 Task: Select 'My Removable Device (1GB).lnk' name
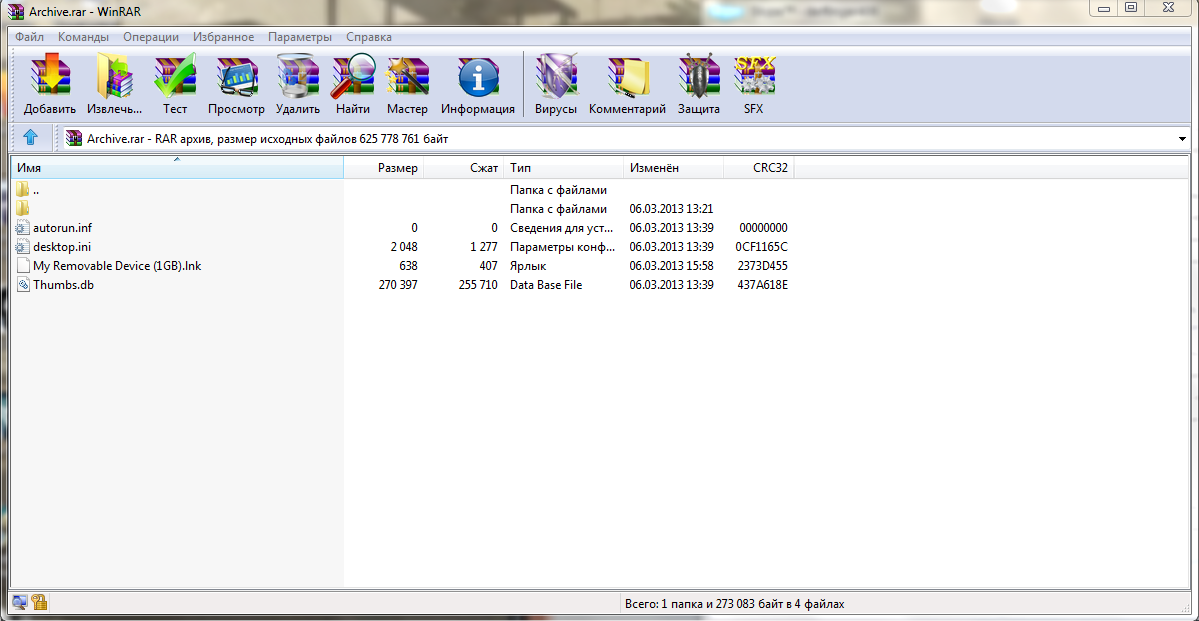117,265
